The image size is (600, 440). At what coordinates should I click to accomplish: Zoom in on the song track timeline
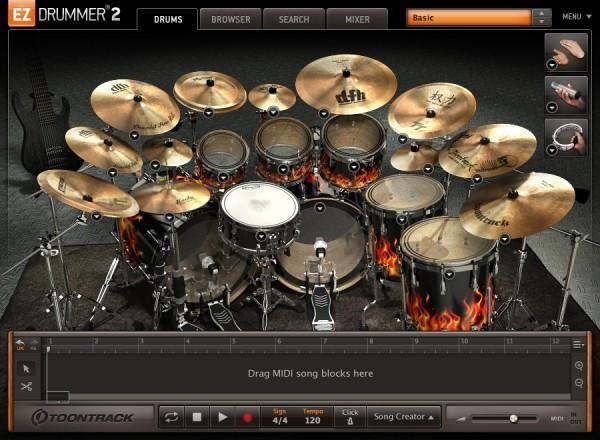coord(579,366)
